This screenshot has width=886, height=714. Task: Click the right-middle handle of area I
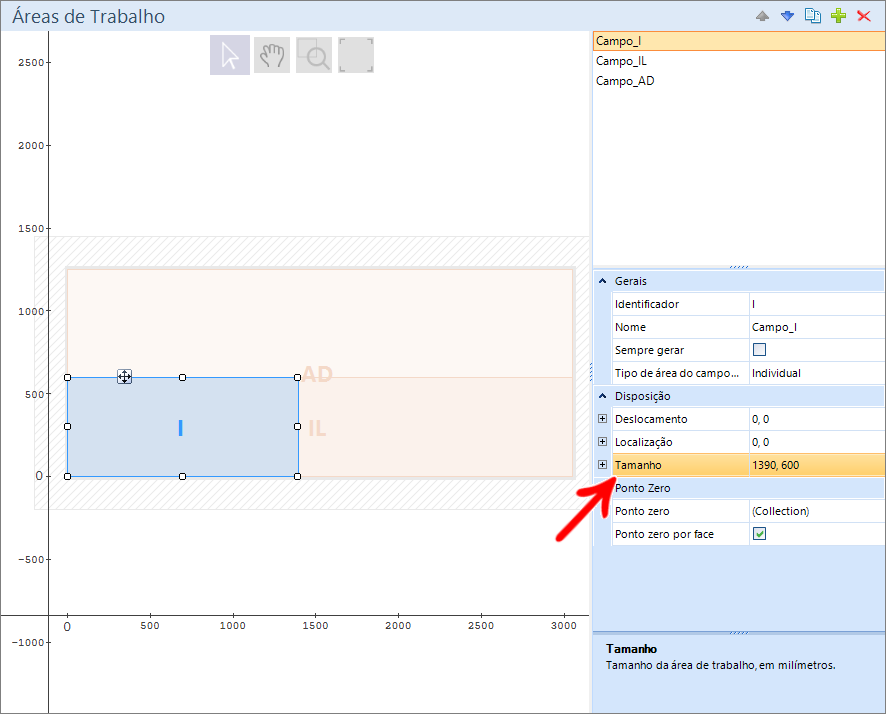(298, 426)
